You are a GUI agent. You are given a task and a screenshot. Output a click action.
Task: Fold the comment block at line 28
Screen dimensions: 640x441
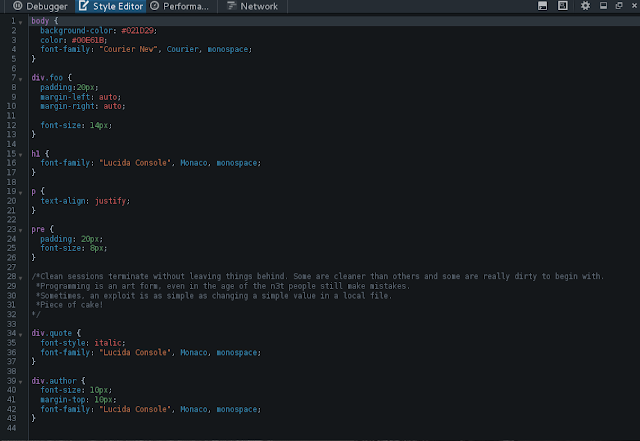click(20, 278)
